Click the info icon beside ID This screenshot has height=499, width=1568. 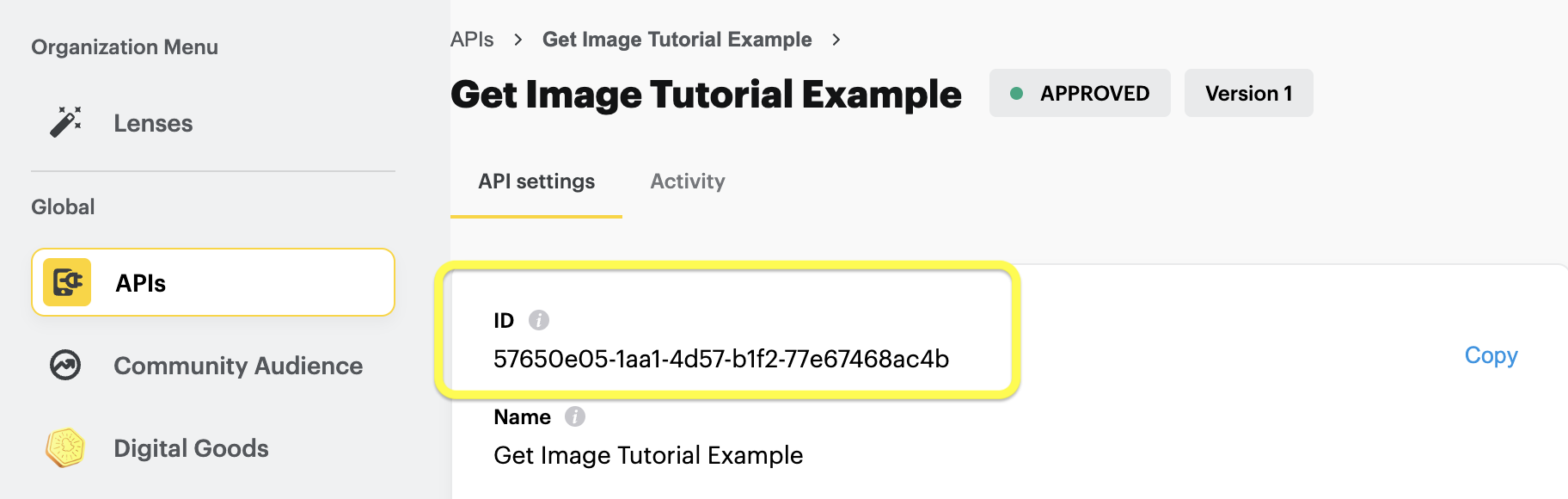pos(539,320)
